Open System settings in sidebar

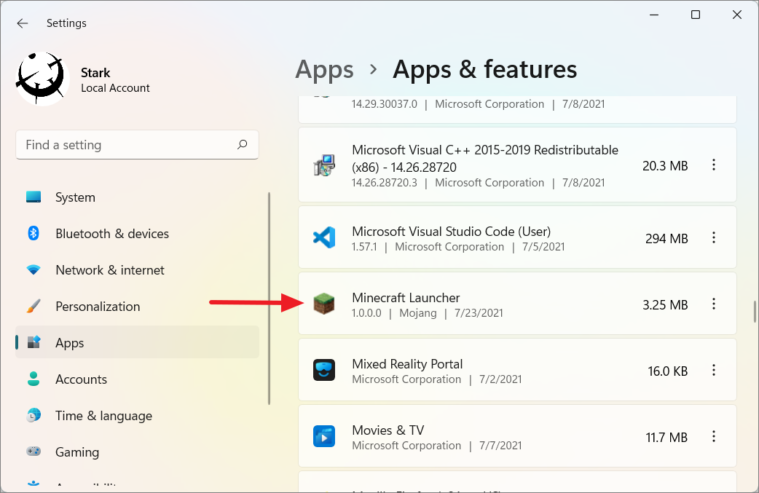point(137,197)
